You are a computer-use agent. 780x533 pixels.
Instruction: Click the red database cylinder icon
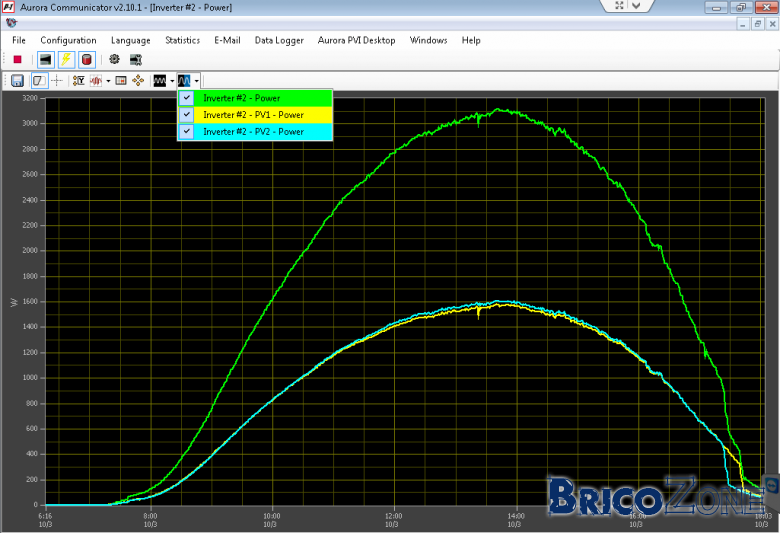[x=87, y=60]
